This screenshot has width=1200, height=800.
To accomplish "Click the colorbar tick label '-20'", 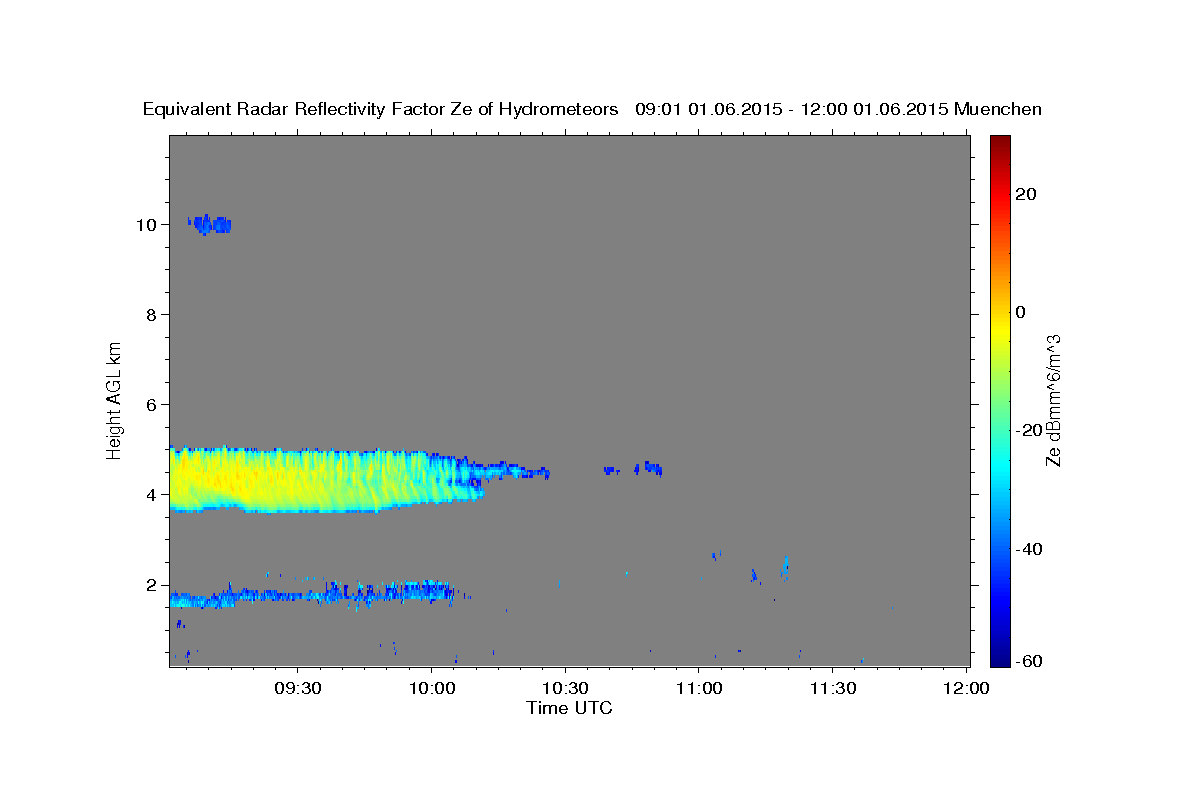I will pos(1027,430).
